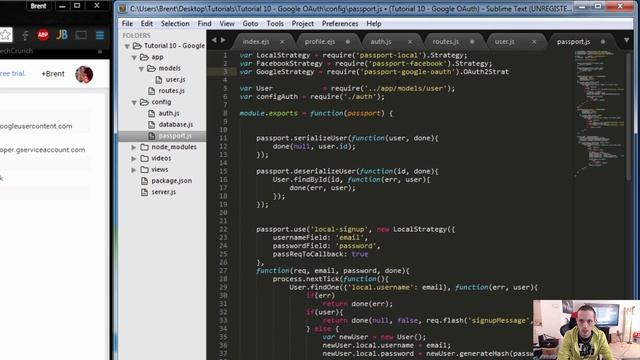Click line number 22 in gutter

223,229
